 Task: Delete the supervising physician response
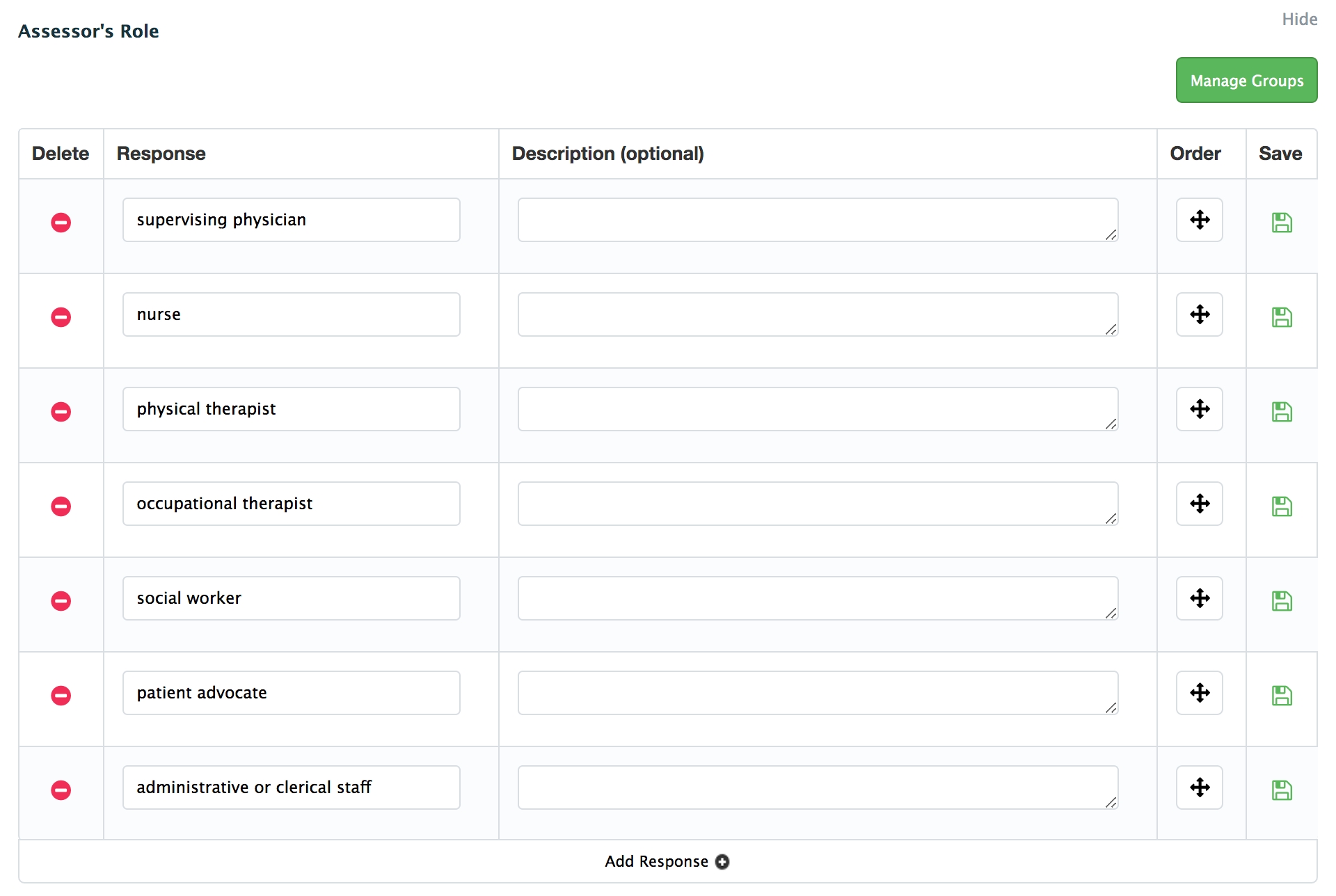[x=61, y=223]
